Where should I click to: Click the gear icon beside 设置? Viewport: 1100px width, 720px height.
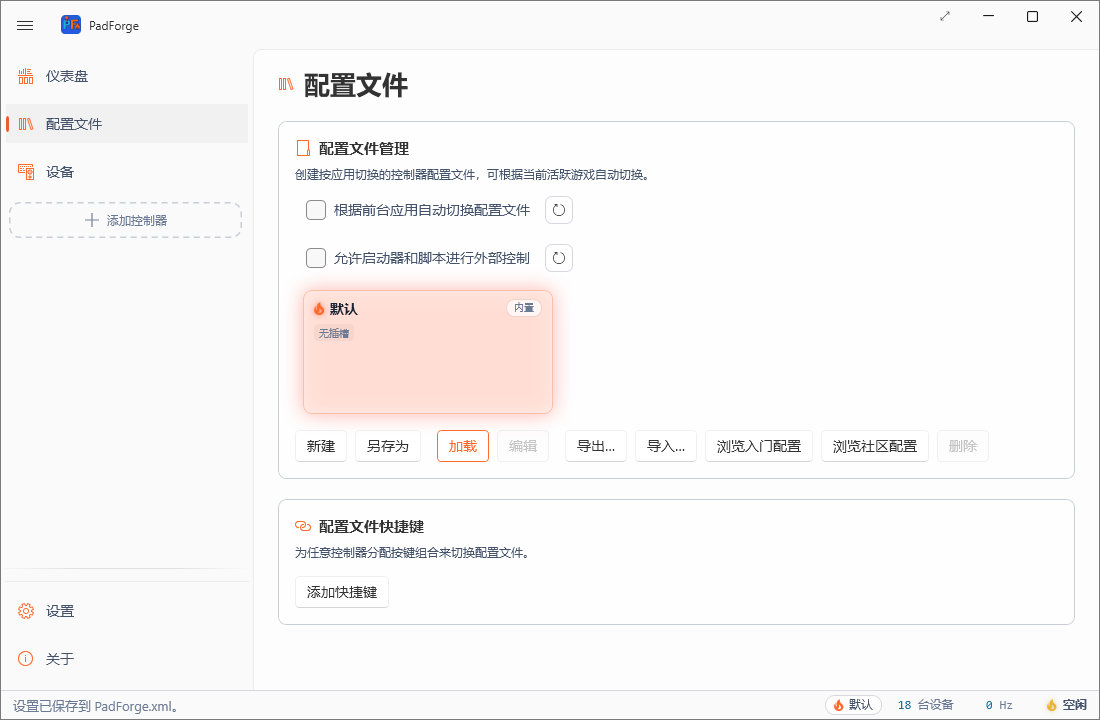(26, 611)
